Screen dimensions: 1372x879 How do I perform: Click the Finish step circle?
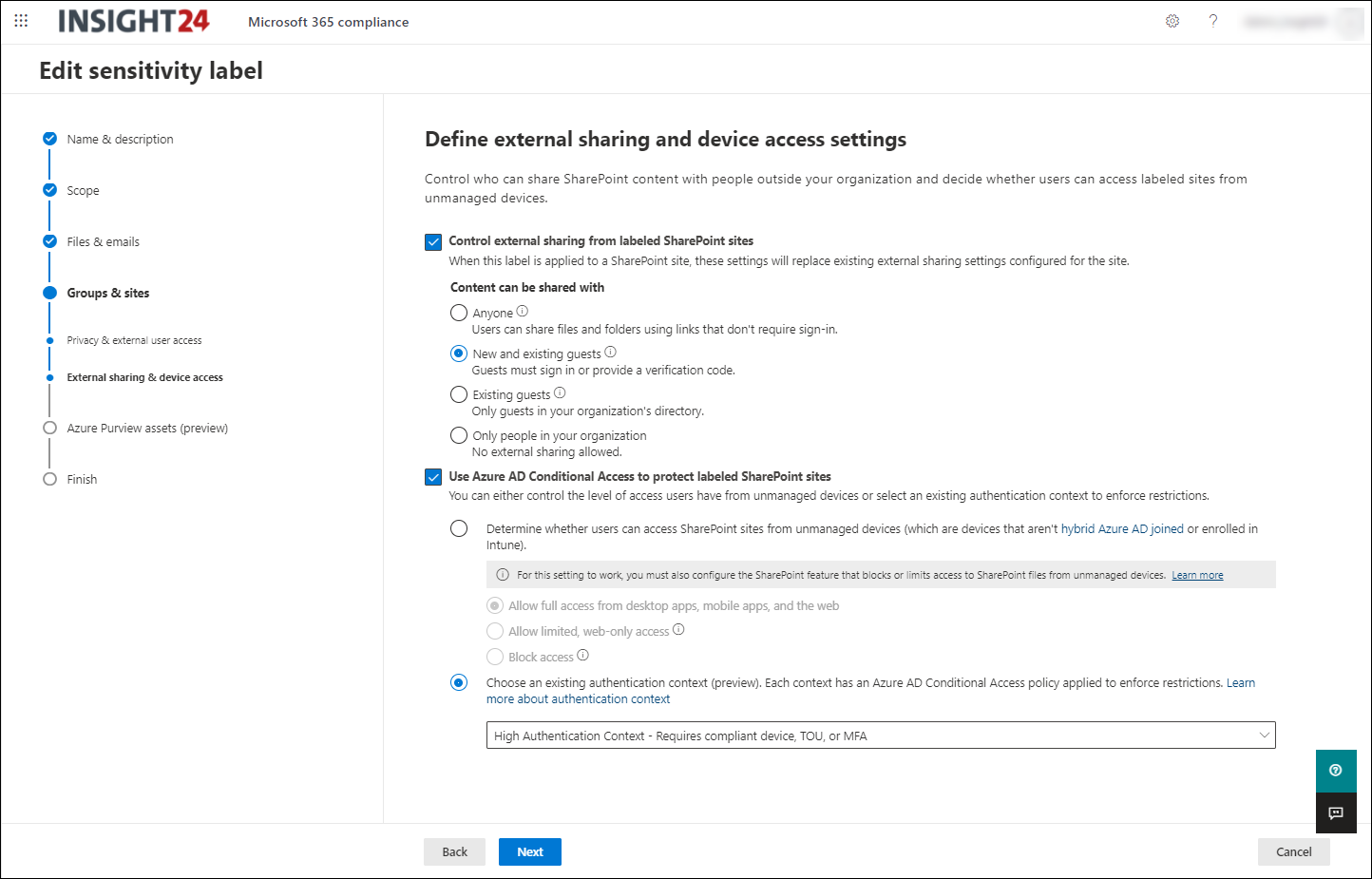point(49,480)
